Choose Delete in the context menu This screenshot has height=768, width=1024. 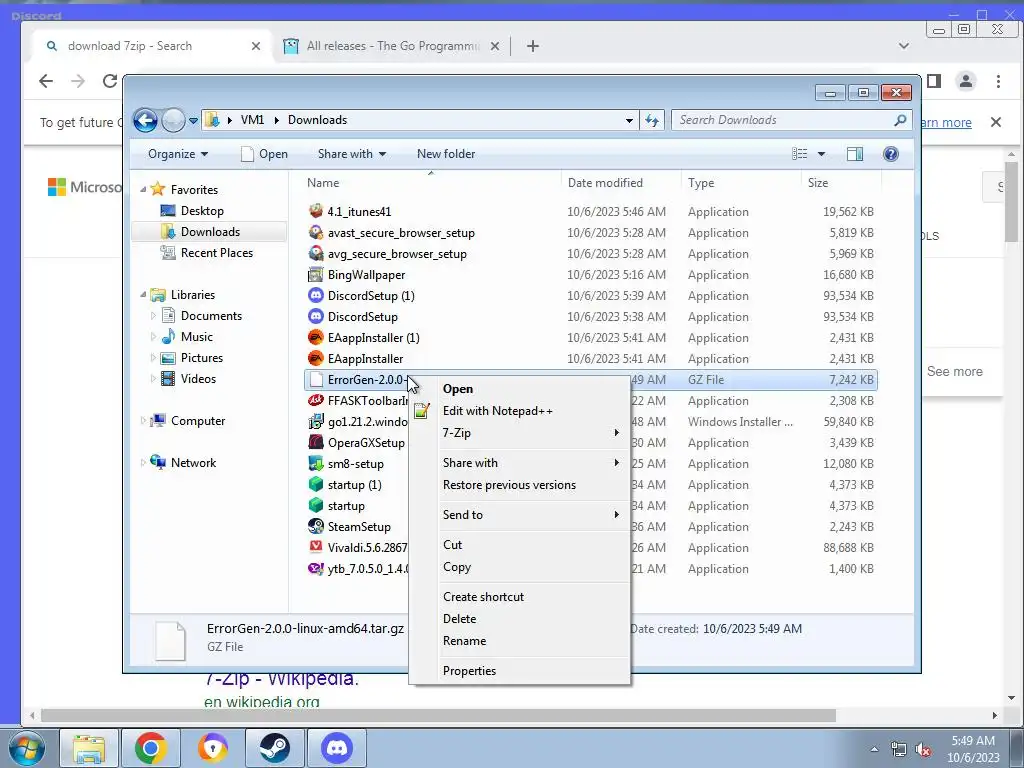pos(520,618)
